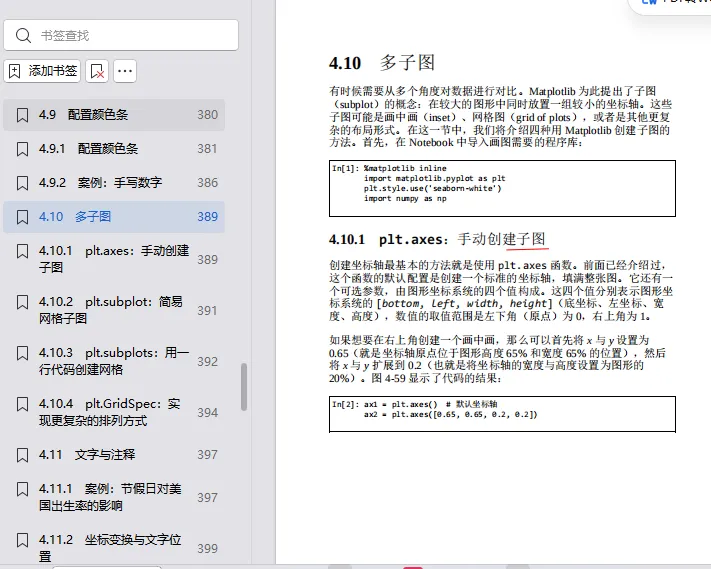The image size is (711, 569).
Task: Click bookmark icon beside 4.11 文字与注释
Action: coord(22,455)
